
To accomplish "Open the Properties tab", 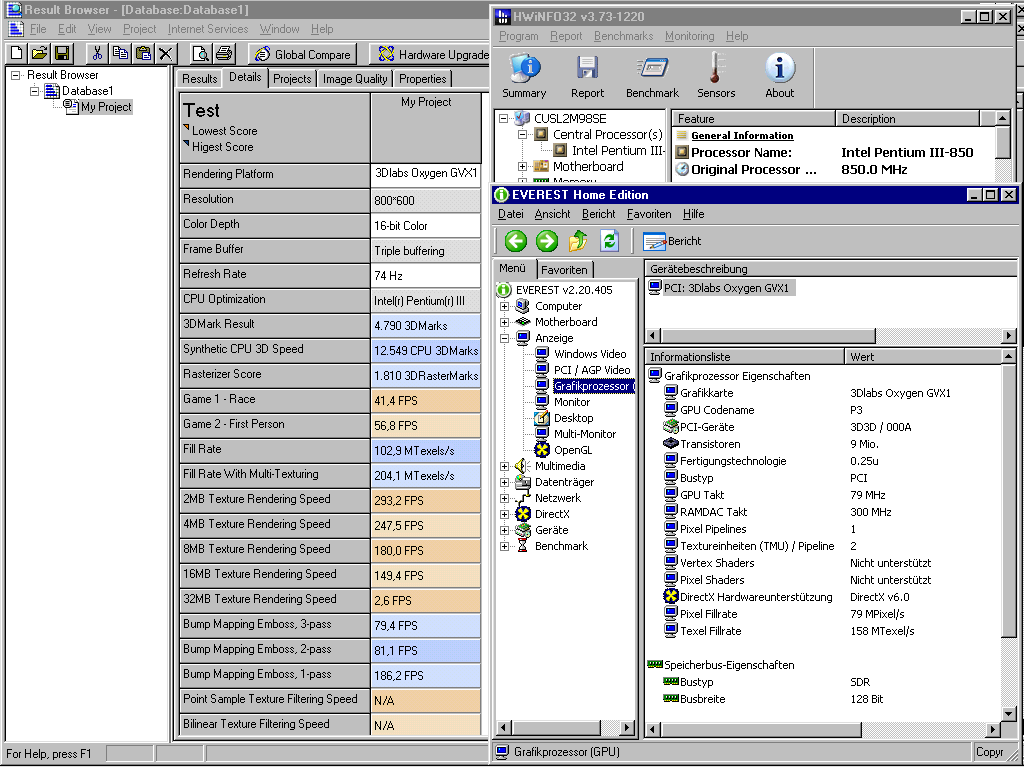I will (x=423, y=79).
